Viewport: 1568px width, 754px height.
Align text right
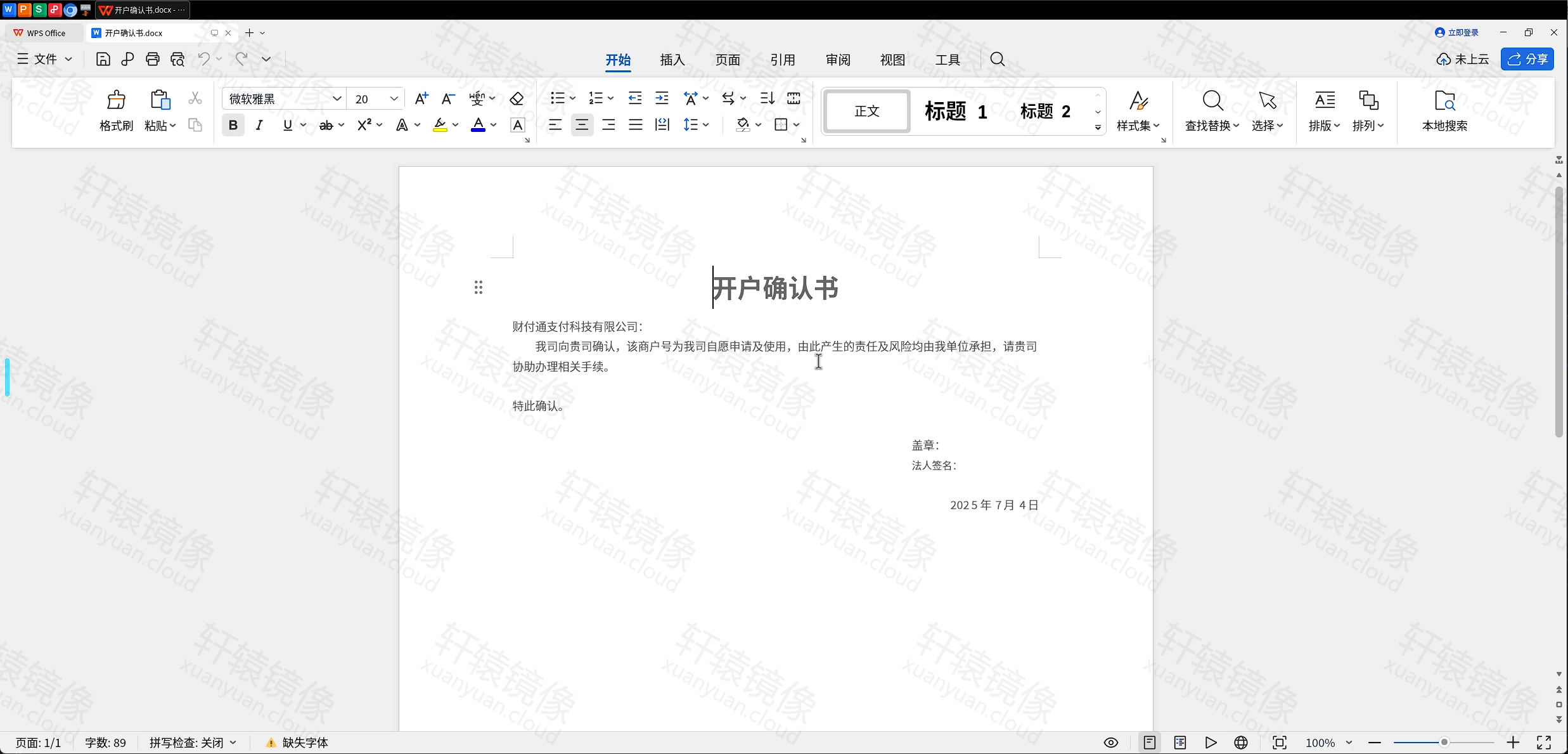coord(608,125)
